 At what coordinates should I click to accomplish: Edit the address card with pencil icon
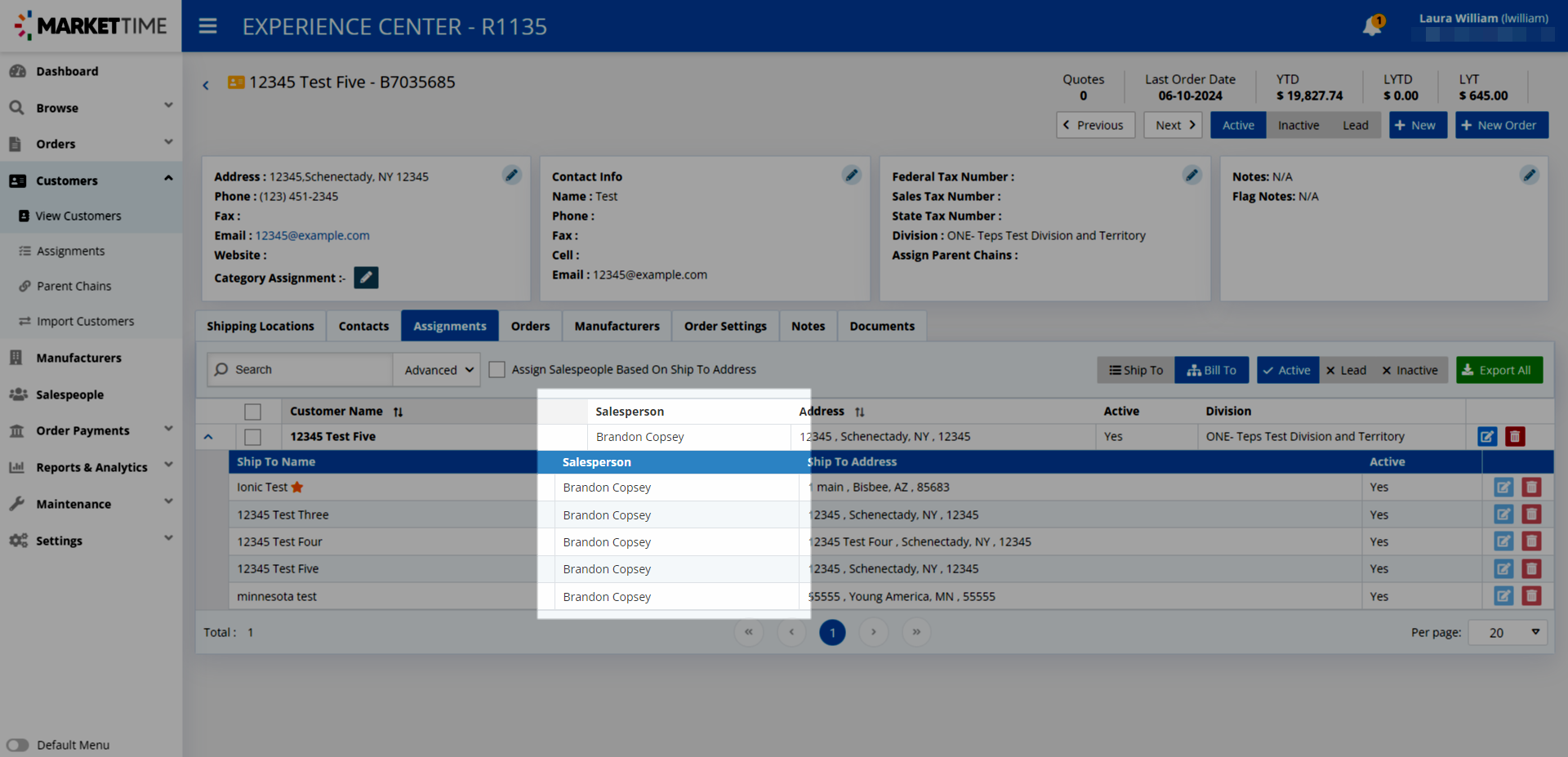tap(511, 175)
